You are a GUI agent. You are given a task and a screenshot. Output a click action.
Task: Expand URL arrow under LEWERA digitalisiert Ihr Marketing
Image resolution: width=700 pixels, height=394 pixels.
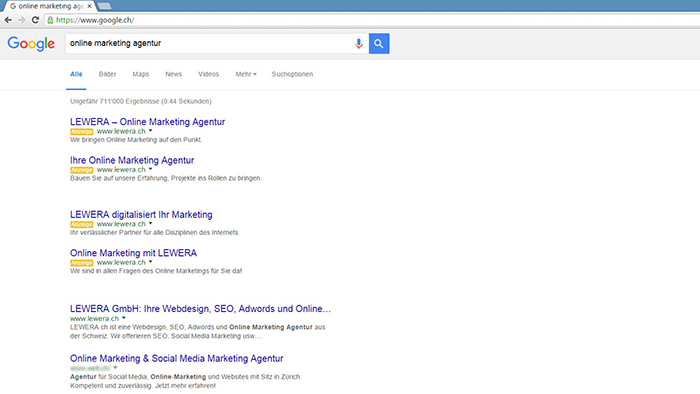(x=150, y=224)
